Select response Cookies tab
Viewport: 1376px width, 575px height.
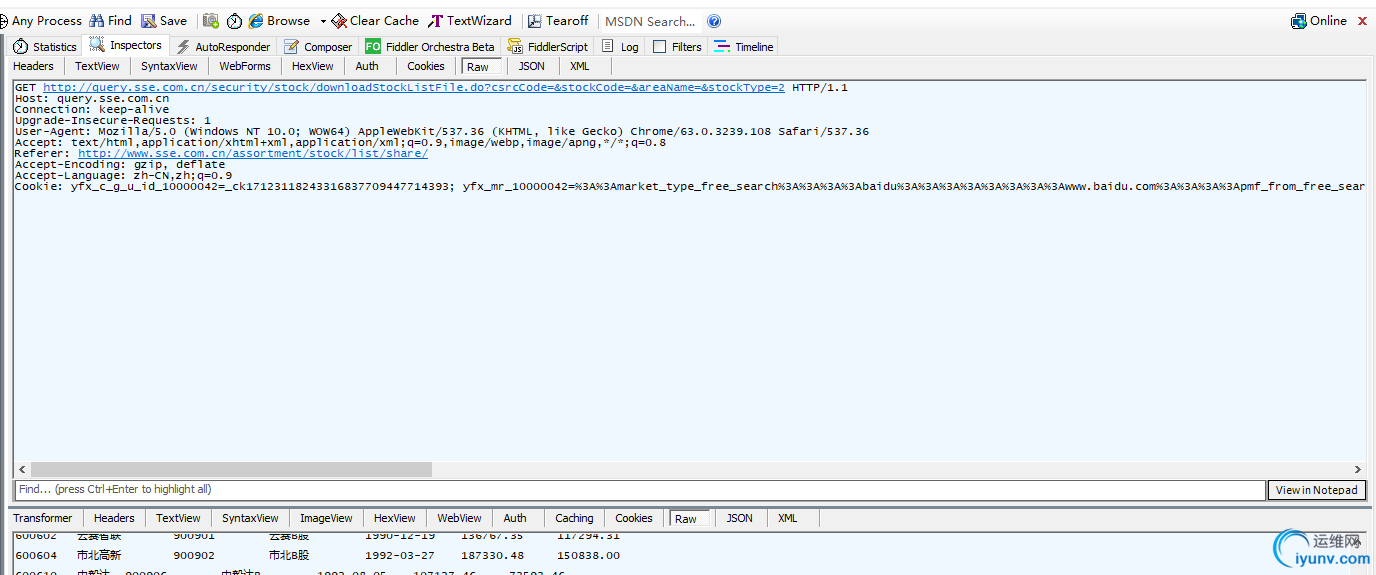[x=634, y=518]
